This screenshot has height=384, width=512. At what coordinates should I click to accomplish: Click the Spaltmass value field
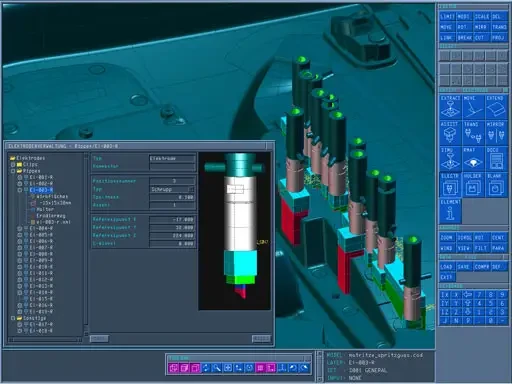pos(172,197)
